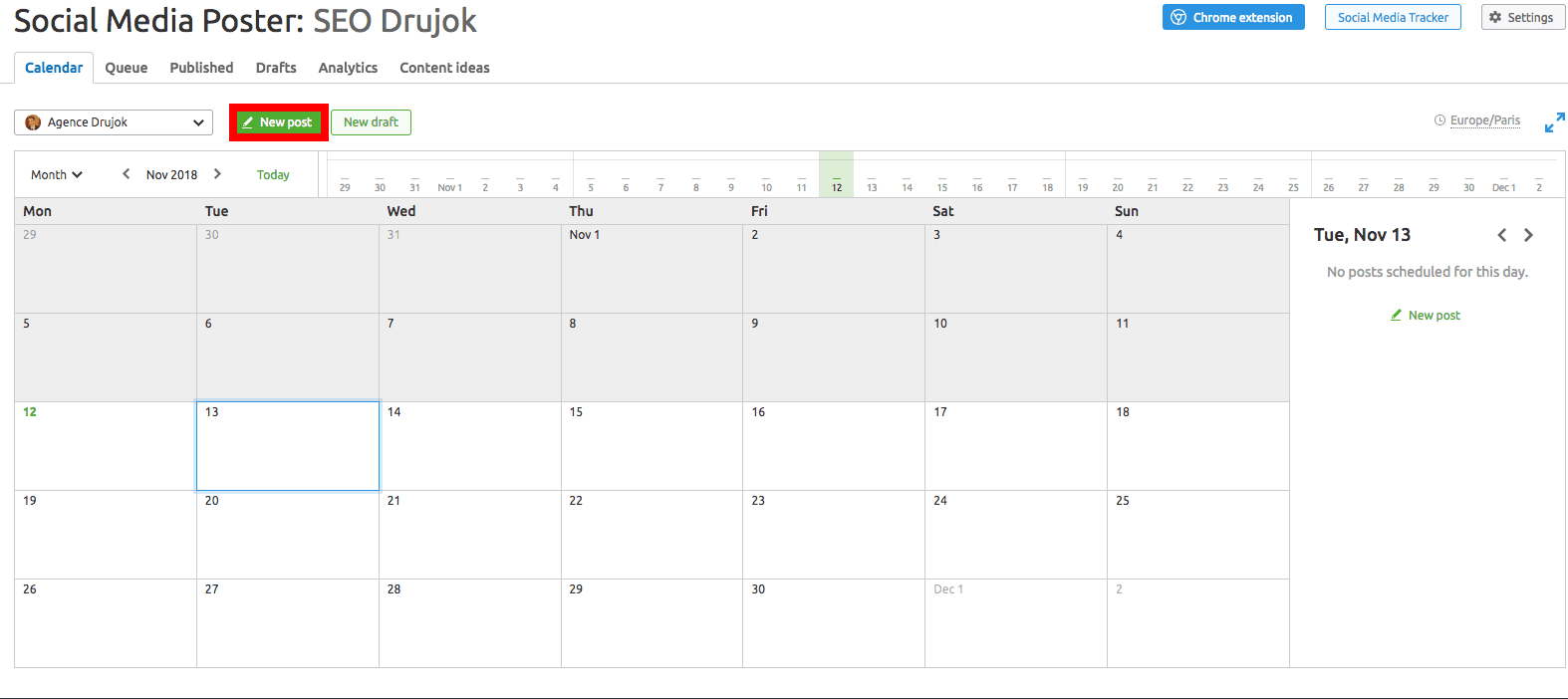Click the expand fullscreen arrows icon
This screenshot has height=699, width=1568.
pyautogui.click(x=1554, y=122)
